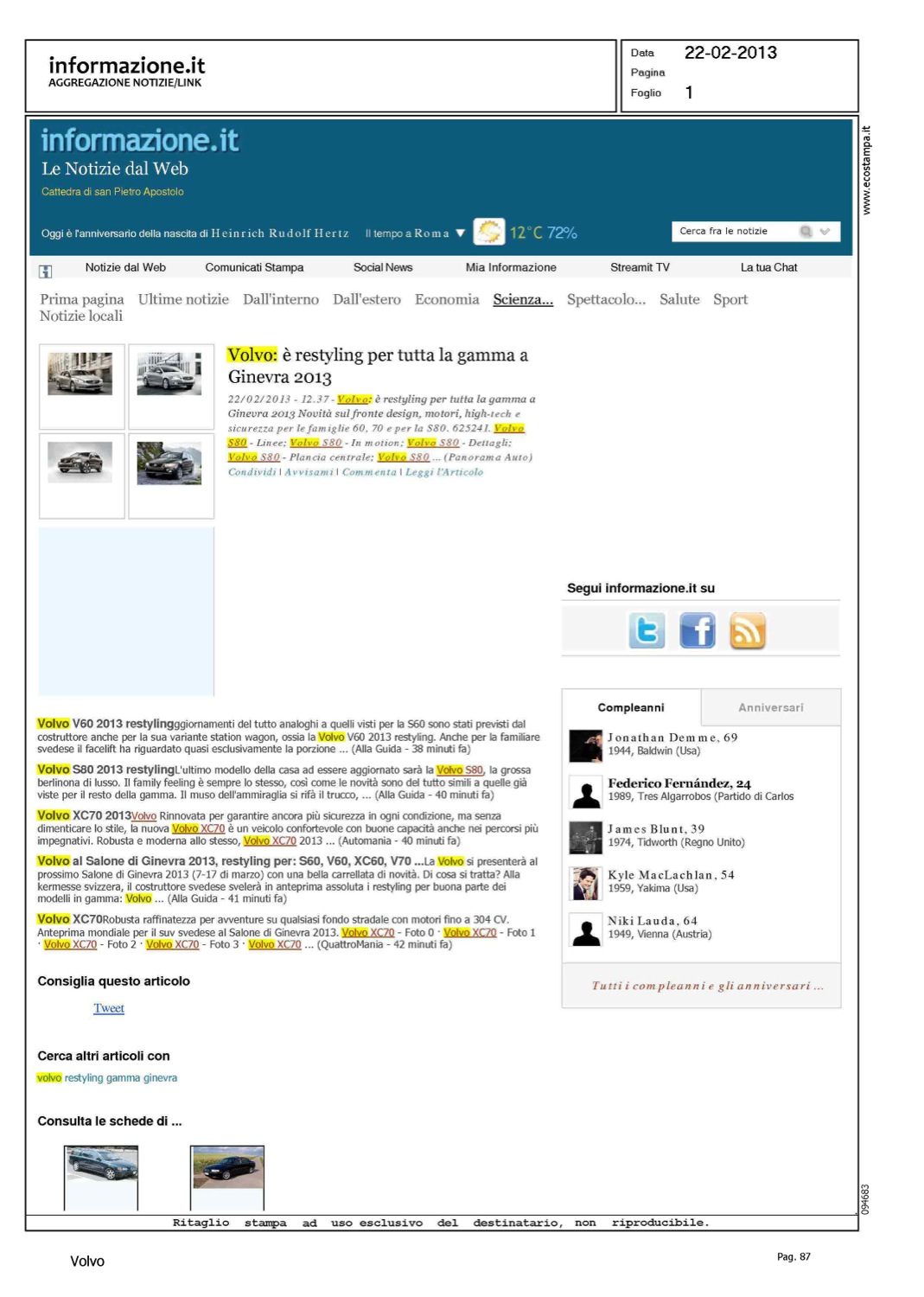Open Comunicati Stampa menu item
The width and height of the screenshot is (924, 1297).
click(x=254, y=267)
